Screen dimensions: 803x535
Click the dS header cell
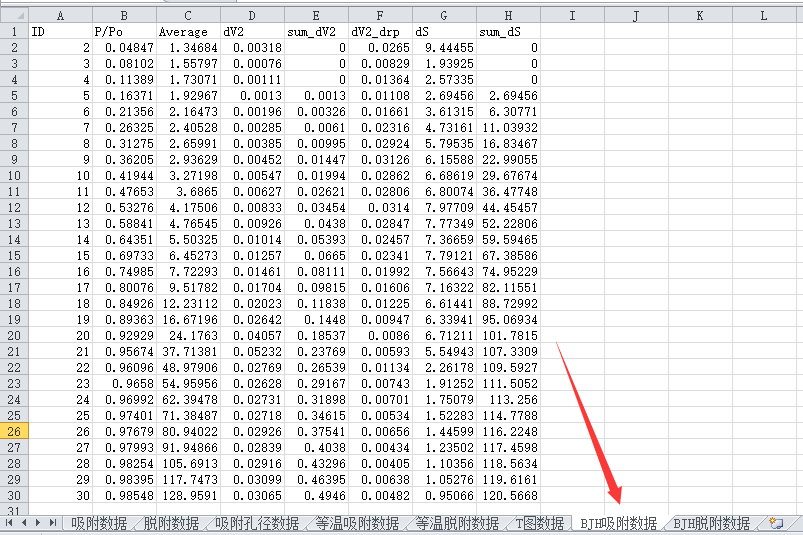[x=445, y=32]
